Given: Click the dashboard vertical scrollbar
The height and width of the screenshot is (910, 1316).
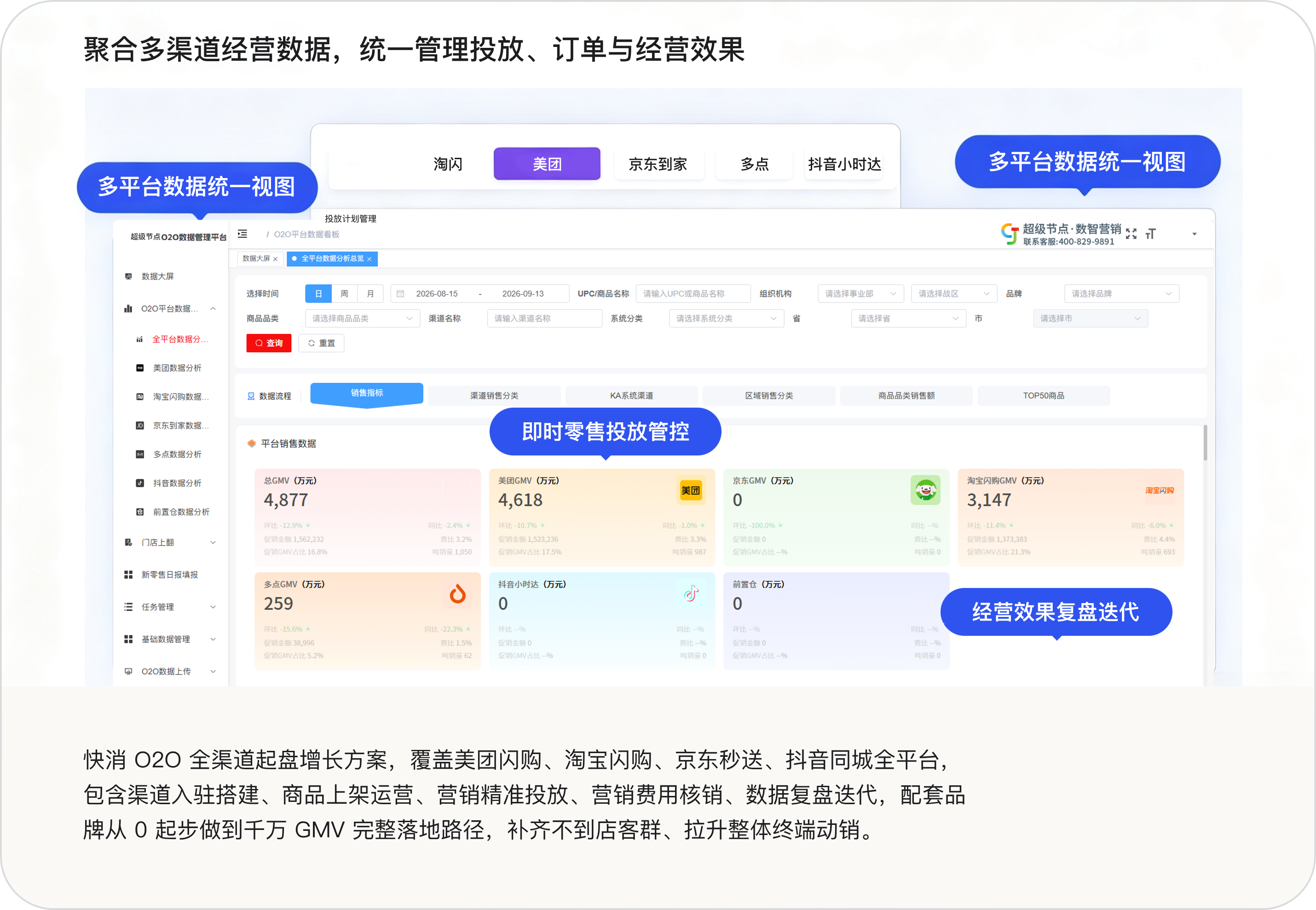Looking at the screenshot, I should [1206, 443].
